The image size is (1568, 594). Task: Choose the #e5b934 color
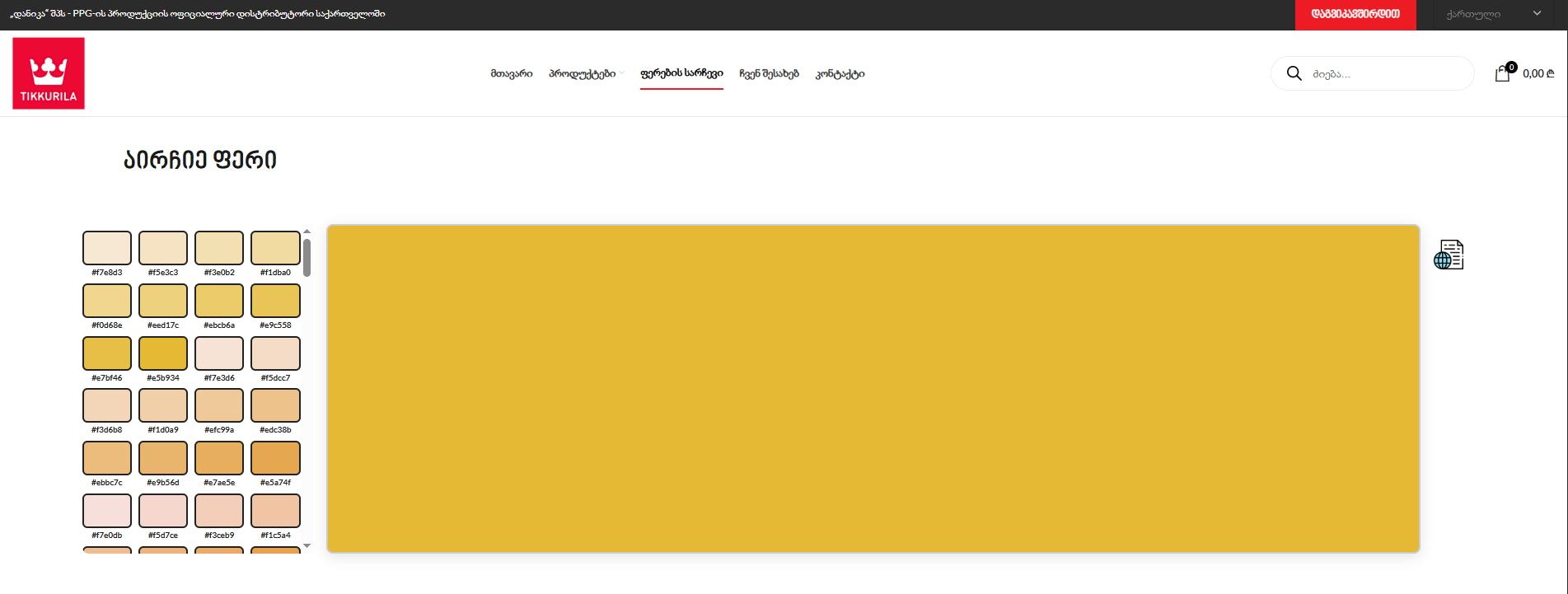(x=163, y=353)
